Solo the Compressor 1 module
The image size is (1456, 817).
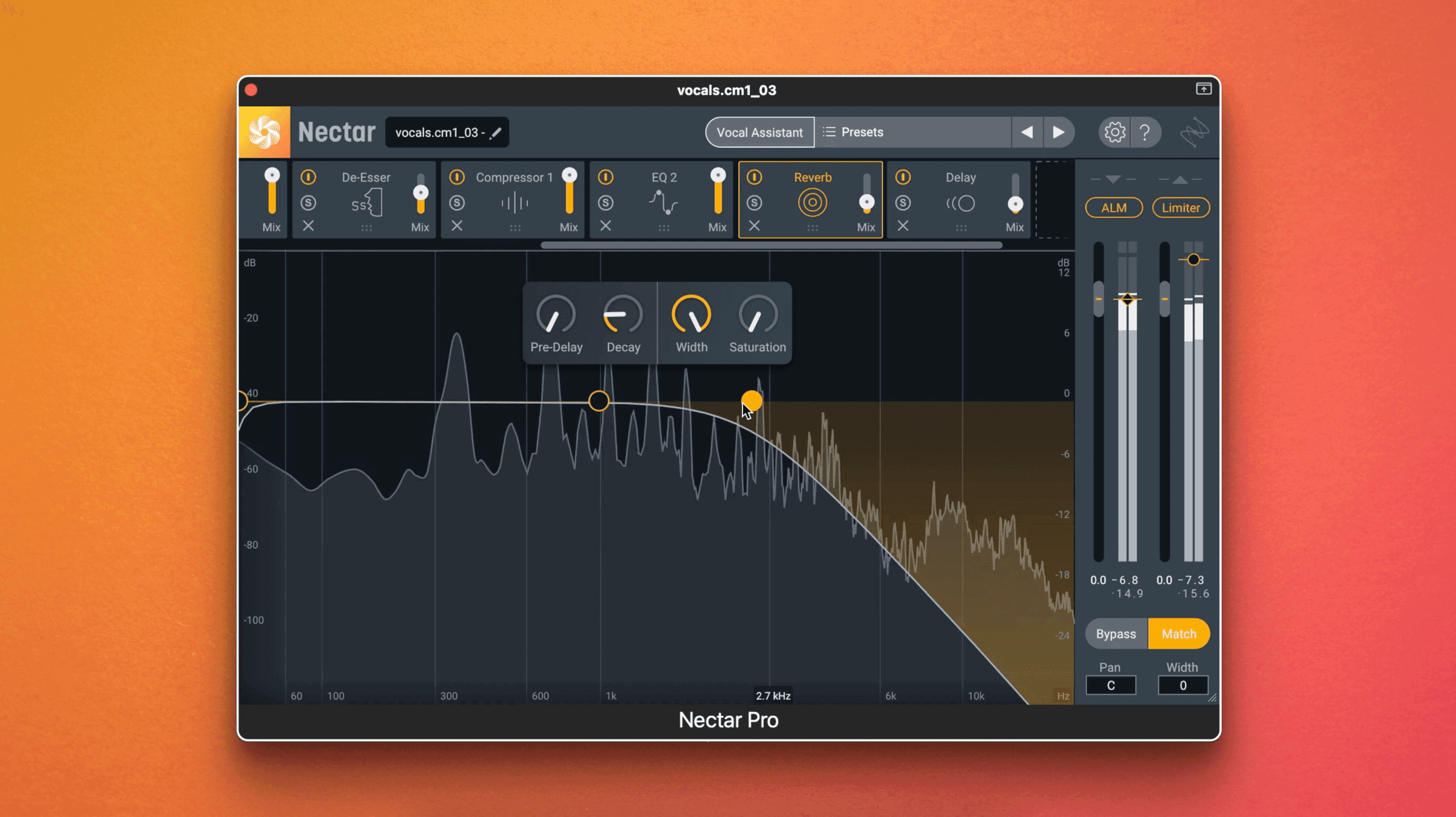coord(457,203)
